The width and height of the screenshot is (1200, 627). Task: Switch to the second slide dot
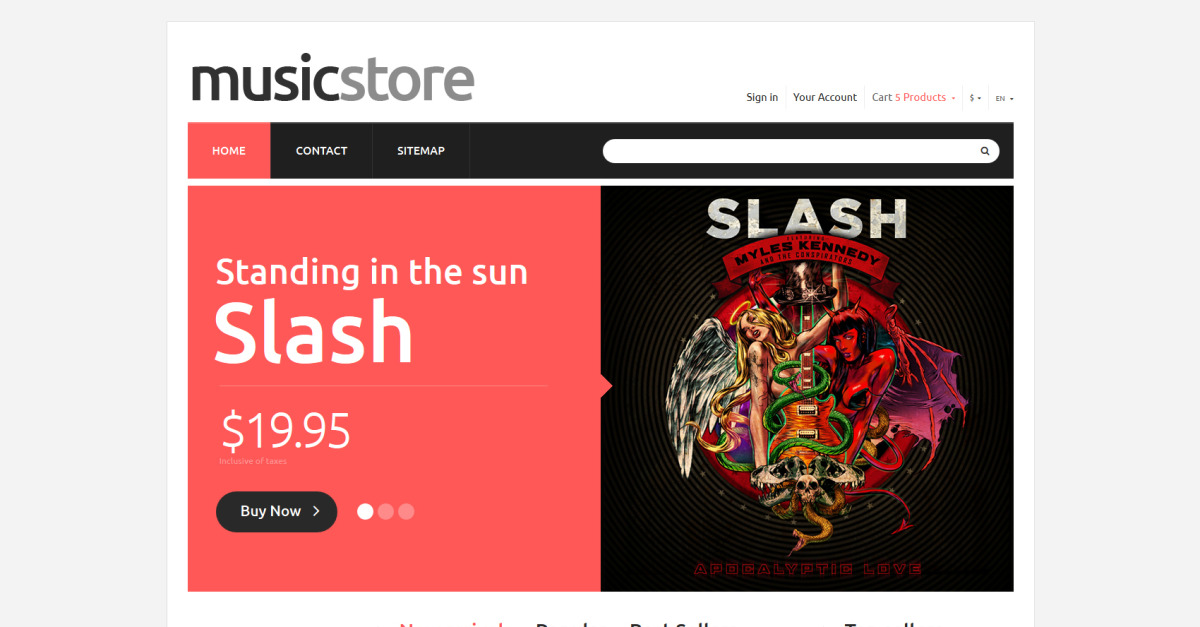386,511
